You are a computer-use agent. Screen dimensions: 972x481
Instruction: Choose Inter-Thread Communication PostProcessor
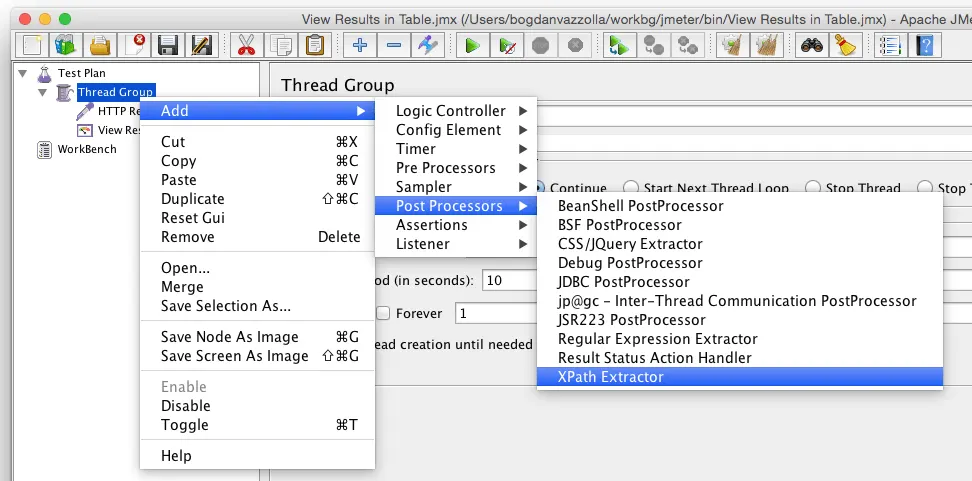(740, 301)
